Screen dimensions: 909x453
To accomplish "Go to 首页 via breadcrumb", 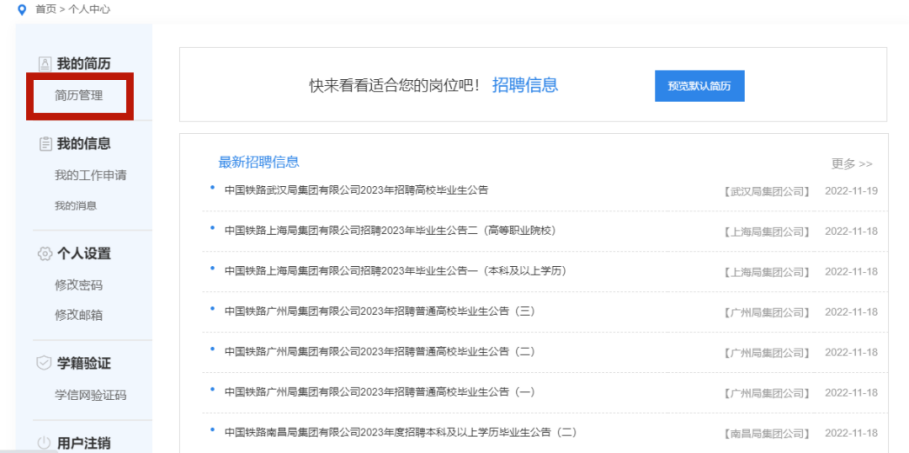I will point(45,9).
